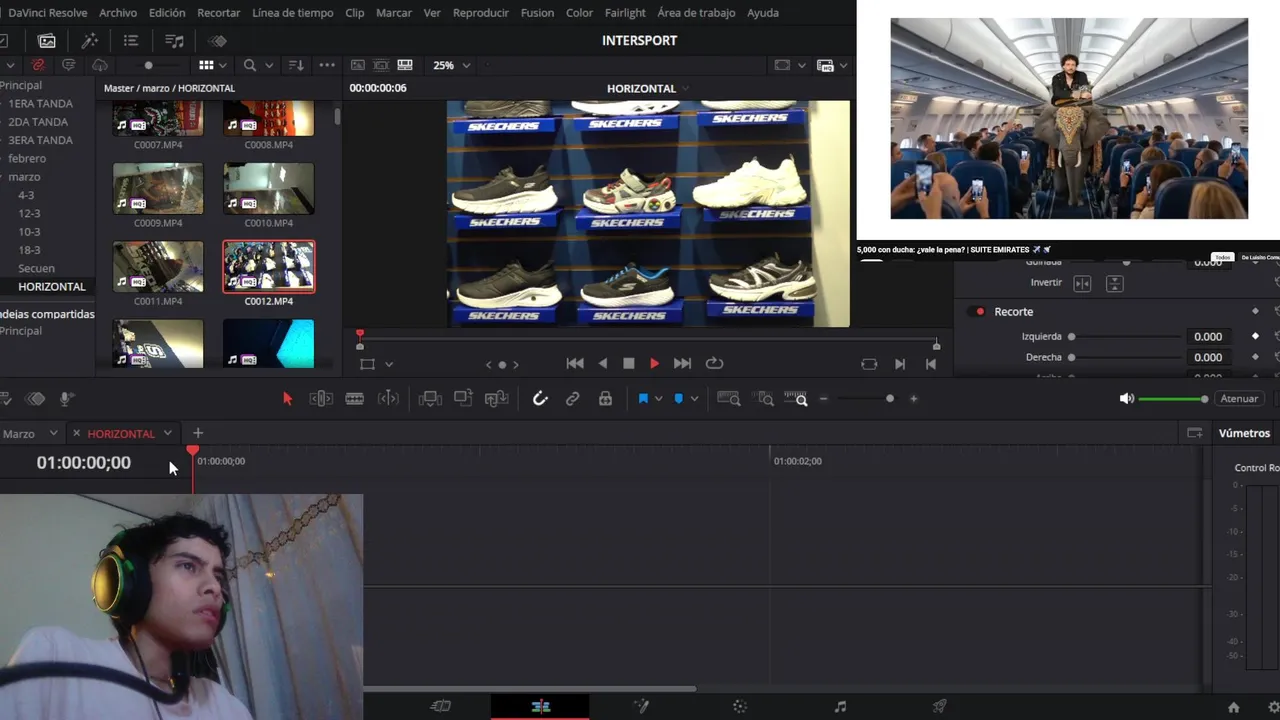This screenshot has width=1280, height=720.
Task: Go to the Home icon at bottom right
Action: (x=1234, y=707)
